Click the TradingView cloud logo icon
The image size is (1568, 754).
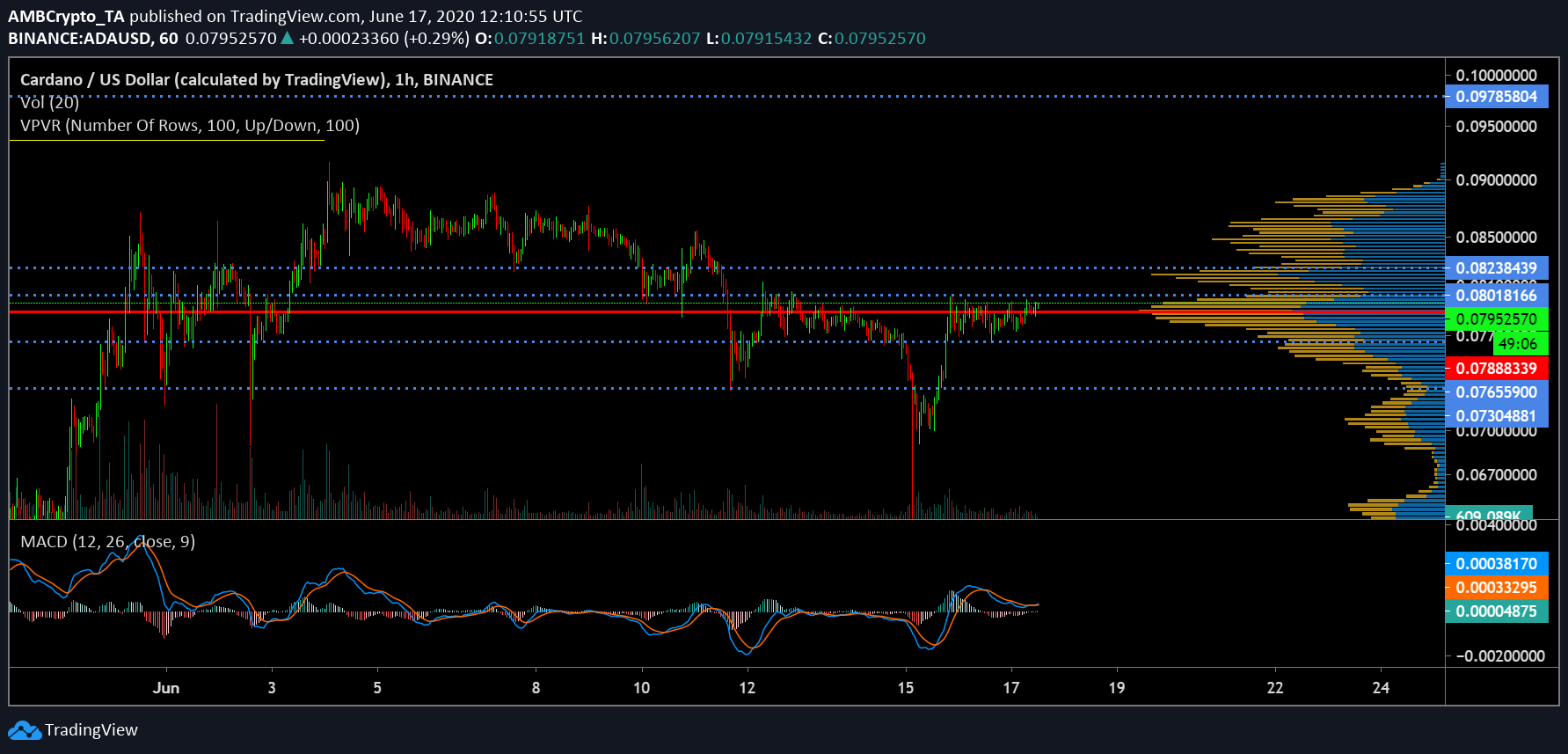click(25, 730)
